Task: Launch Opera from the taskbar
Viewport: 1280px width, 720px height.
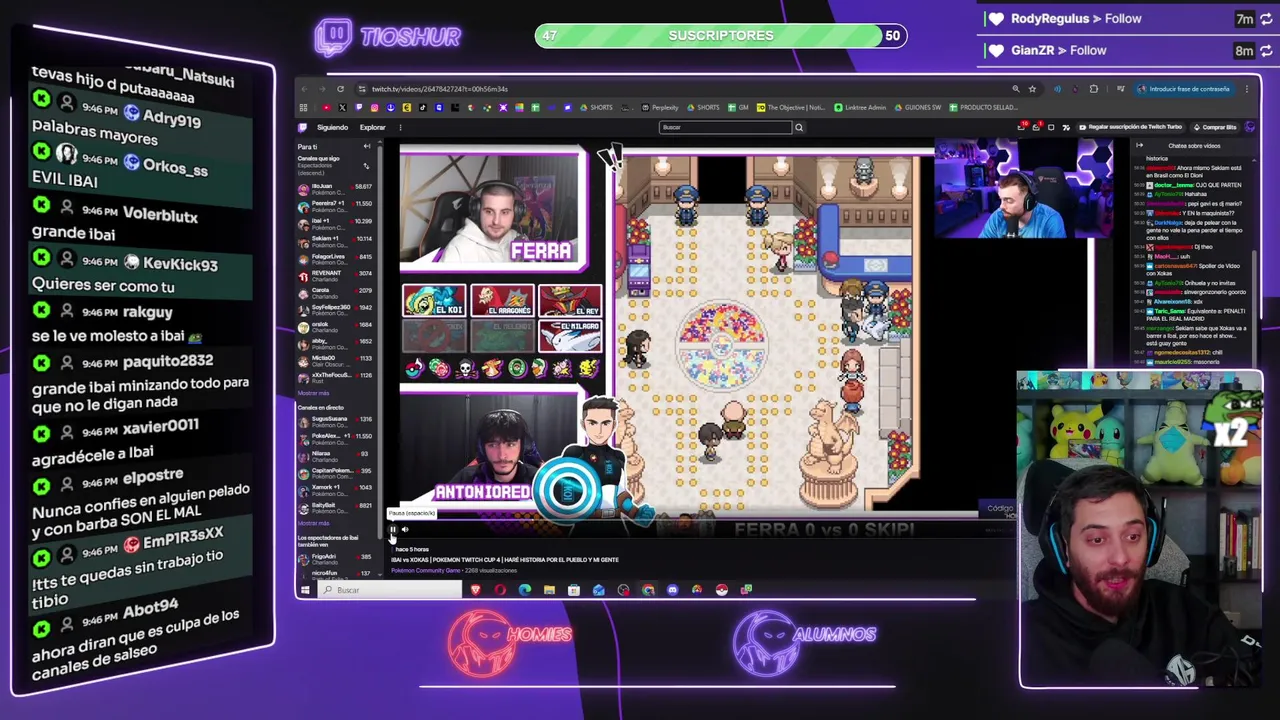Action: pos(500,590)
